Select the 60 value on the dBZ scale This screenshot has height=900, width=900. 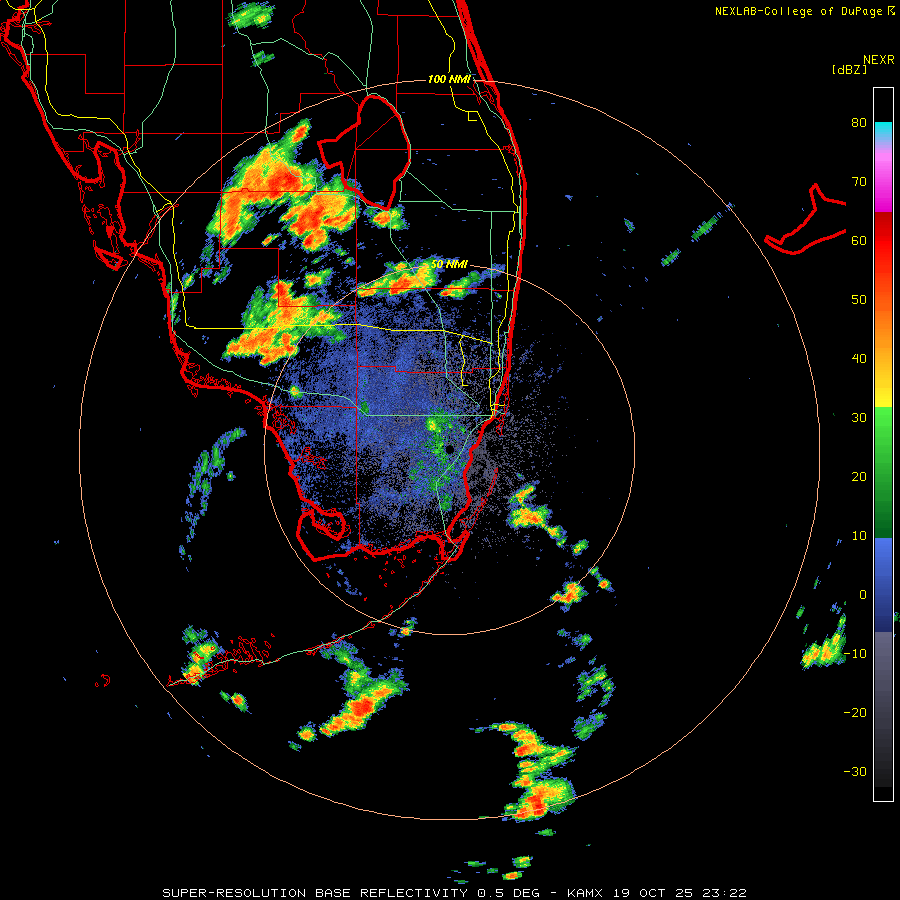859,240
